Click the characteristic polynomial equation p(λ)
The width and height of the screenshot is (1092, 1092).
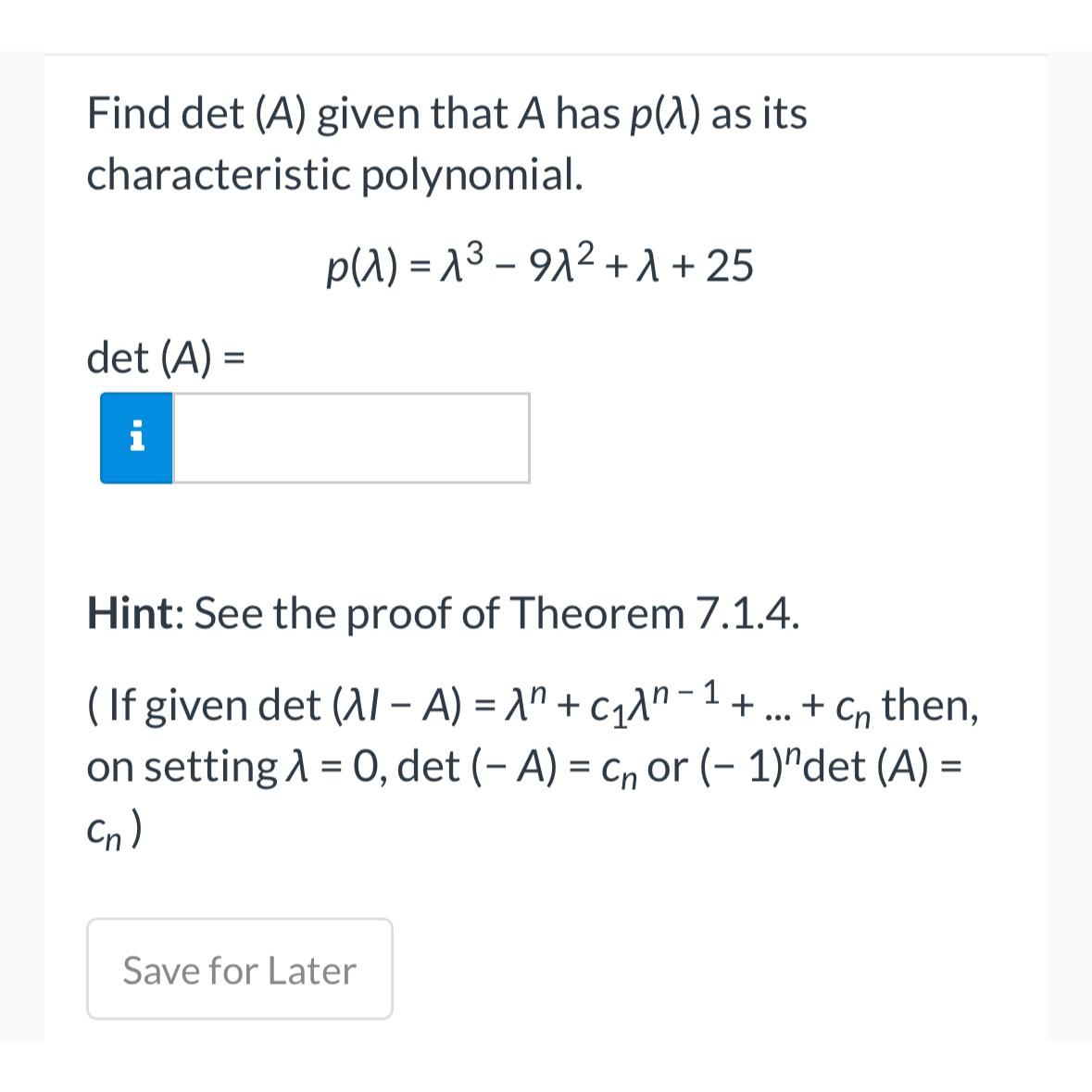tap(539, 265)
